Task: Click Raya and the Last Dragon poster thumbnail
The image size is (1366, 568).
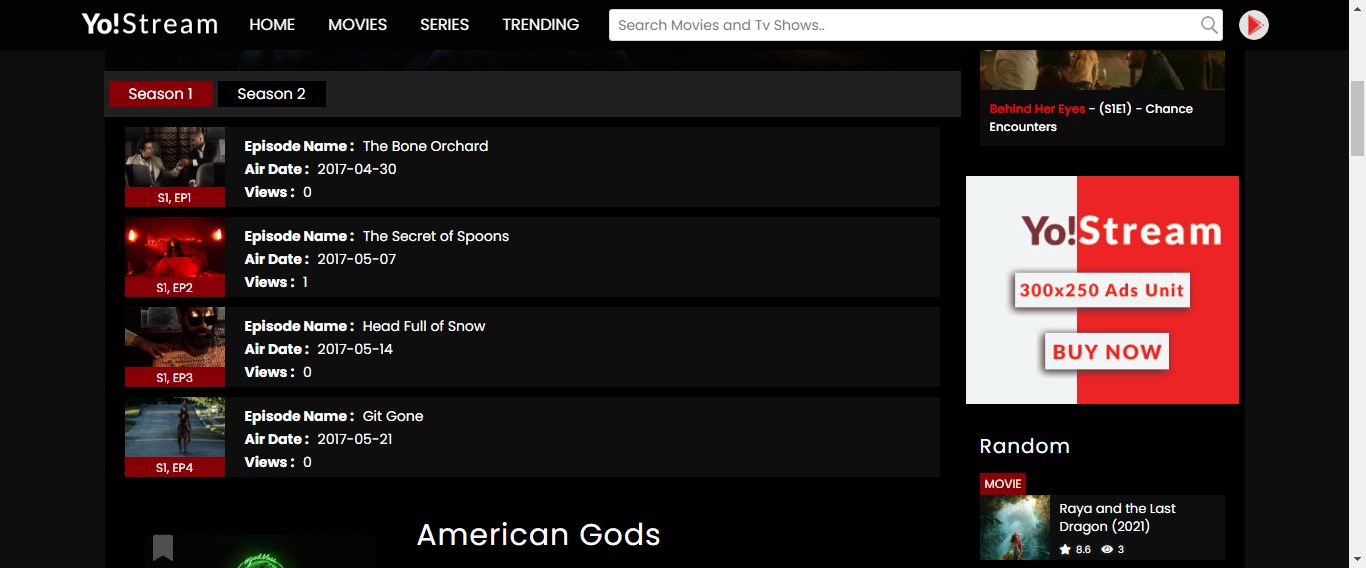Action: pyautogui.click(x=1015, y=527)
